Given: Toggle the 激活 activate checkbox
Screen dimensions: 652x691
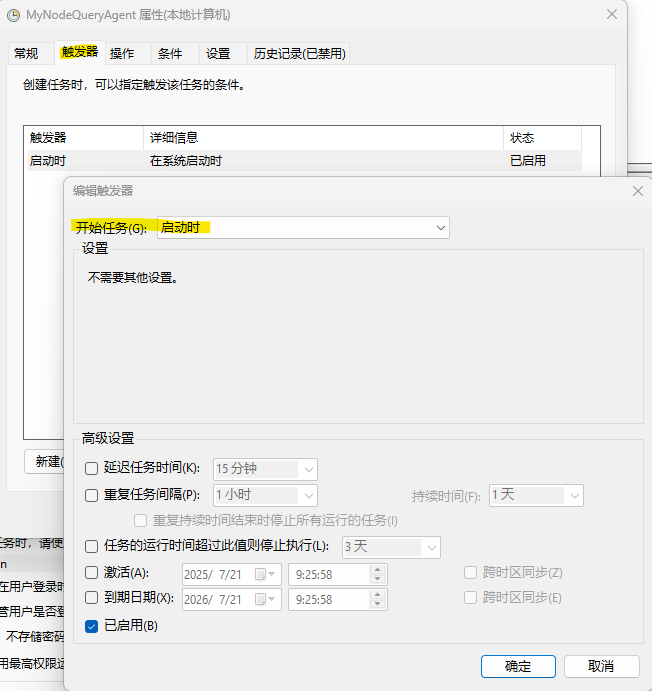Looking at the screenshot, I should [92, 573].
